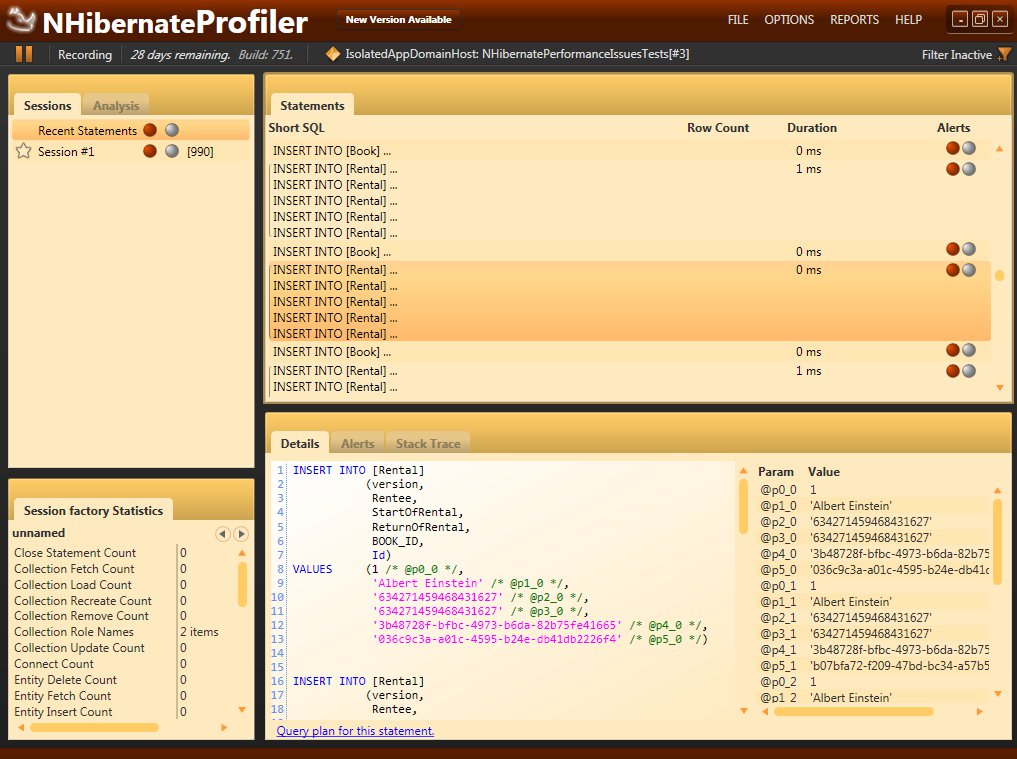Click the 28 days remaining text

coord(180,54)
